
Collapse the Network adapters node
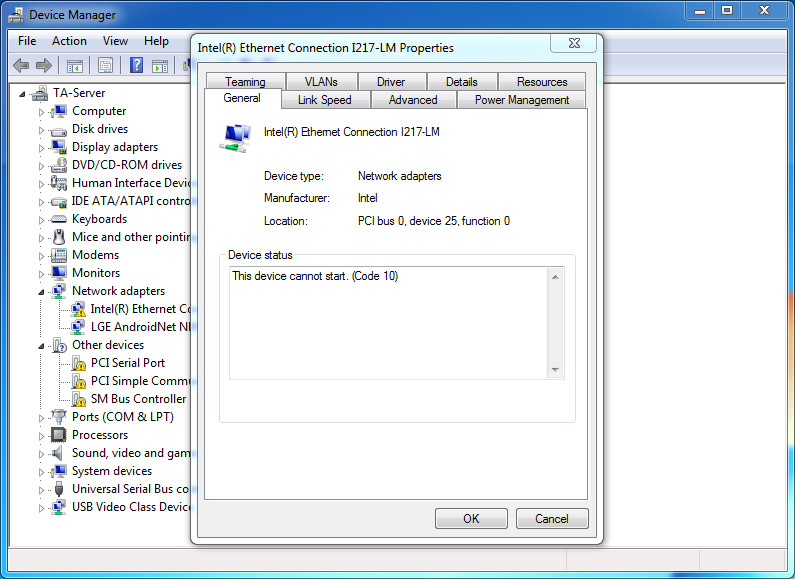point(41,292)
